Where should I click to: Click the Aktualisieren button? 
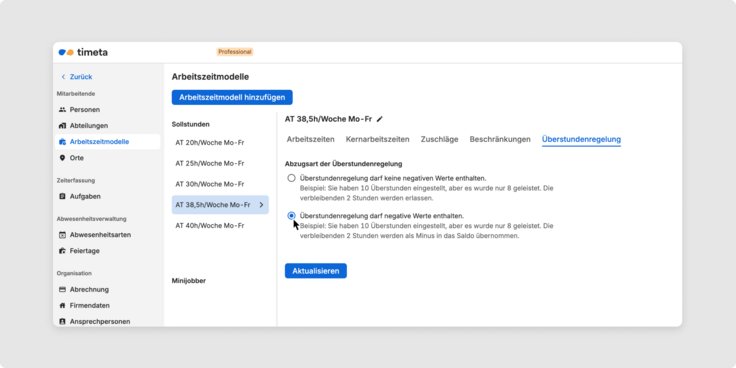[316, 271]
